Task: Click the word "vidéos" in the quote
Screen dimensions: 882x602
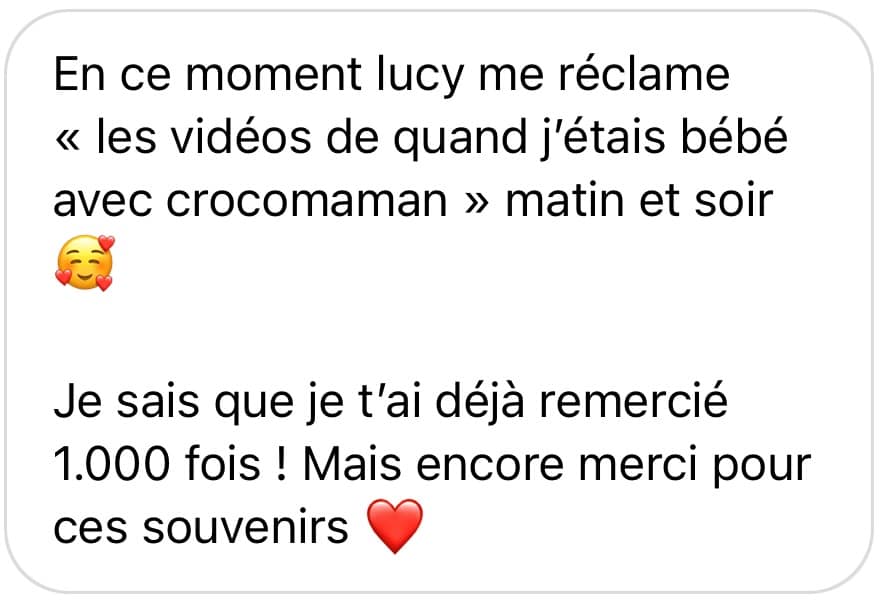Action: [x=241, y=136]
